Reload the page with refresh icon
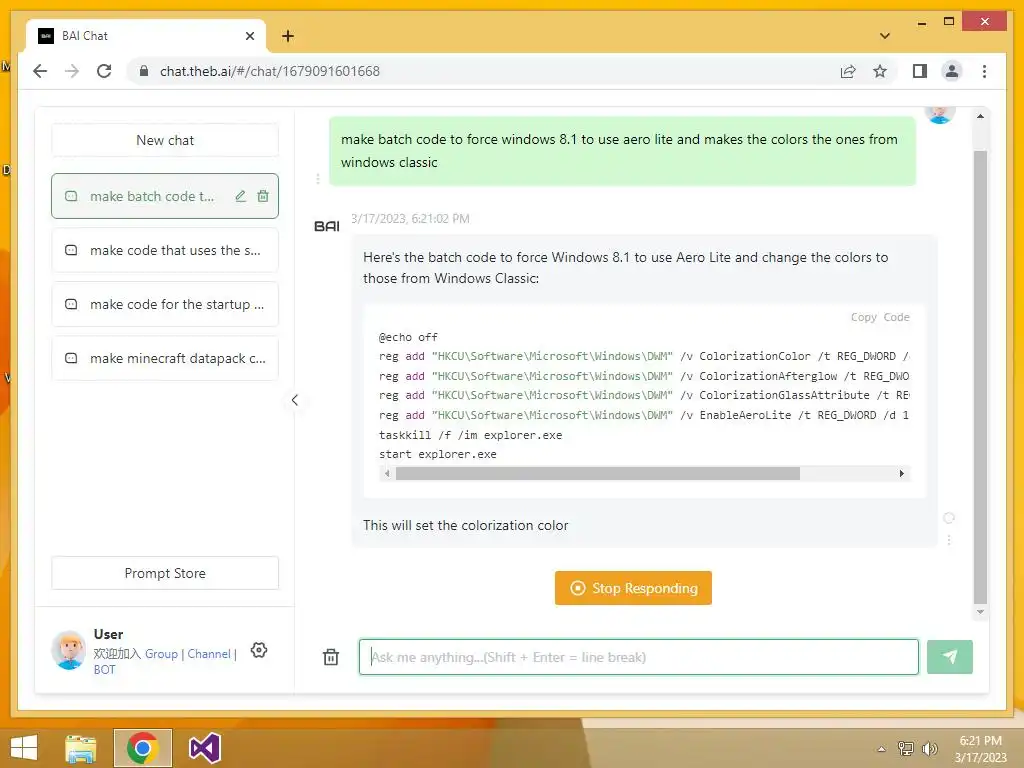1024x768 pixels. tap(104, 71)
